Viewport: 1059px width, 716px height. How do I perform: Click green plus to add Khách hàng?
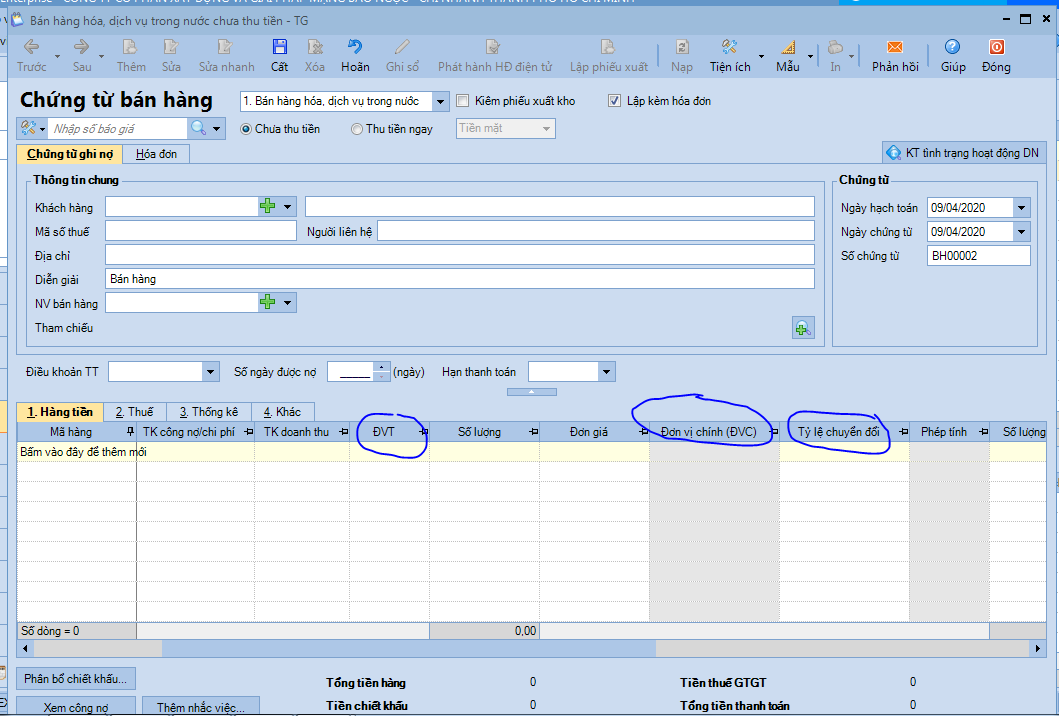(x=268, y=206)
